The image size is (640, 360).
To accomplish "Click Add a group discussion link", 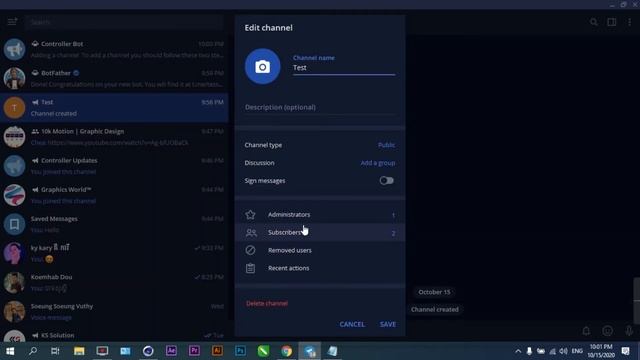I will point(378,163).
